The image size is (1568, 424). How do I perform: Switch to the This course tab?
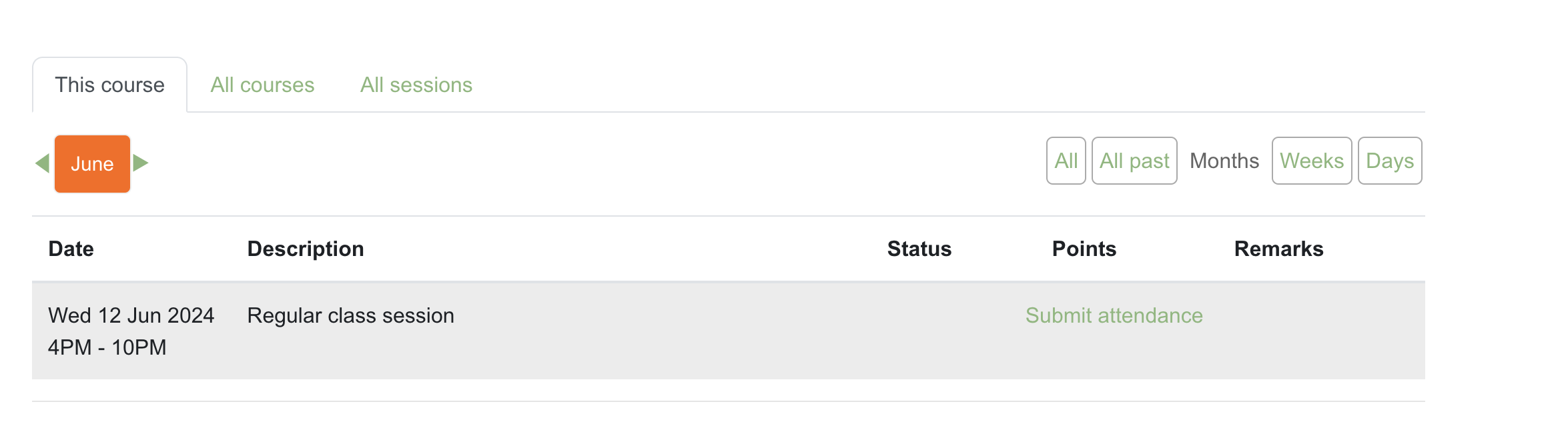pos(109,85)
